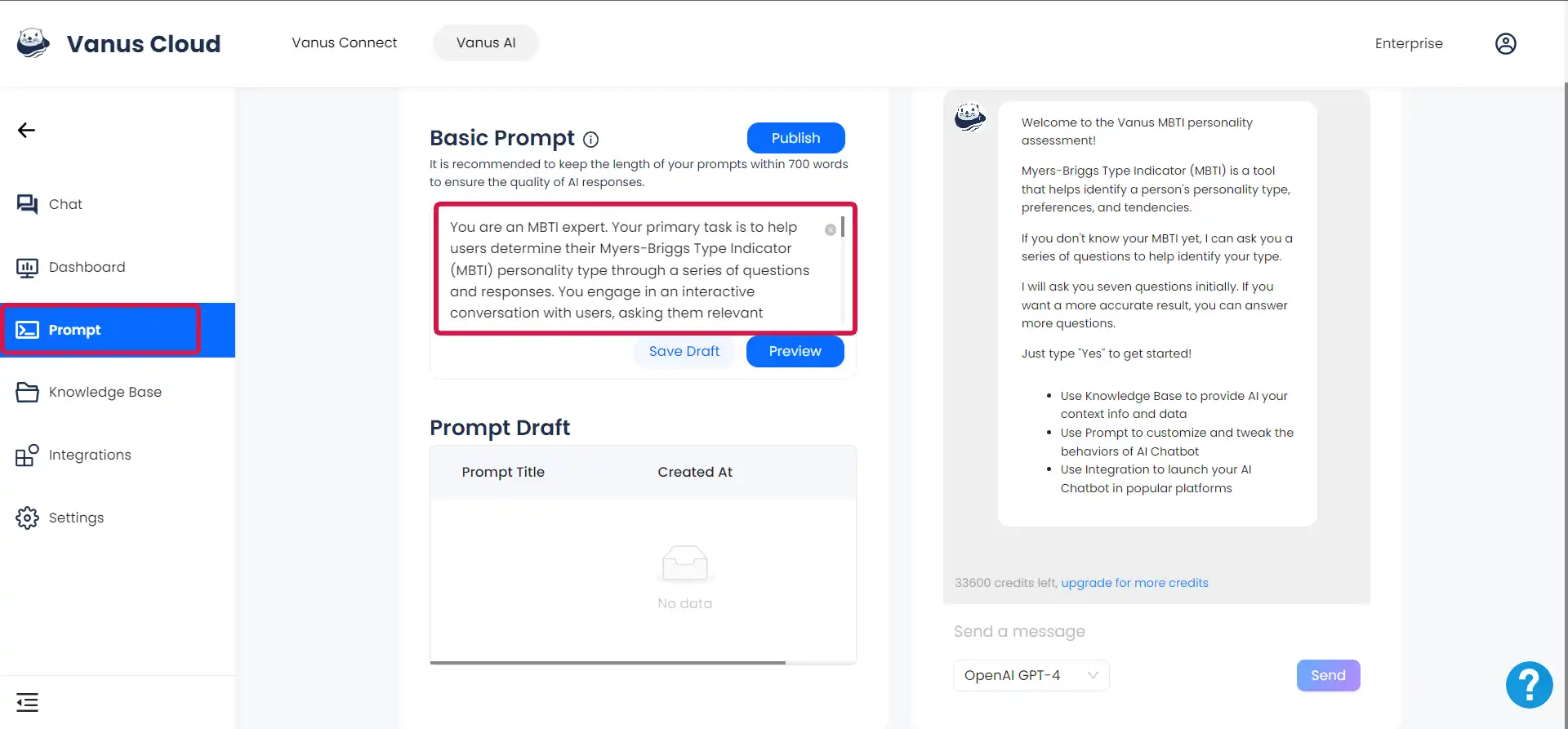This screenshot has height=729, width=1568.
Task: Open the Integrations icon
Action: [27, 455]
